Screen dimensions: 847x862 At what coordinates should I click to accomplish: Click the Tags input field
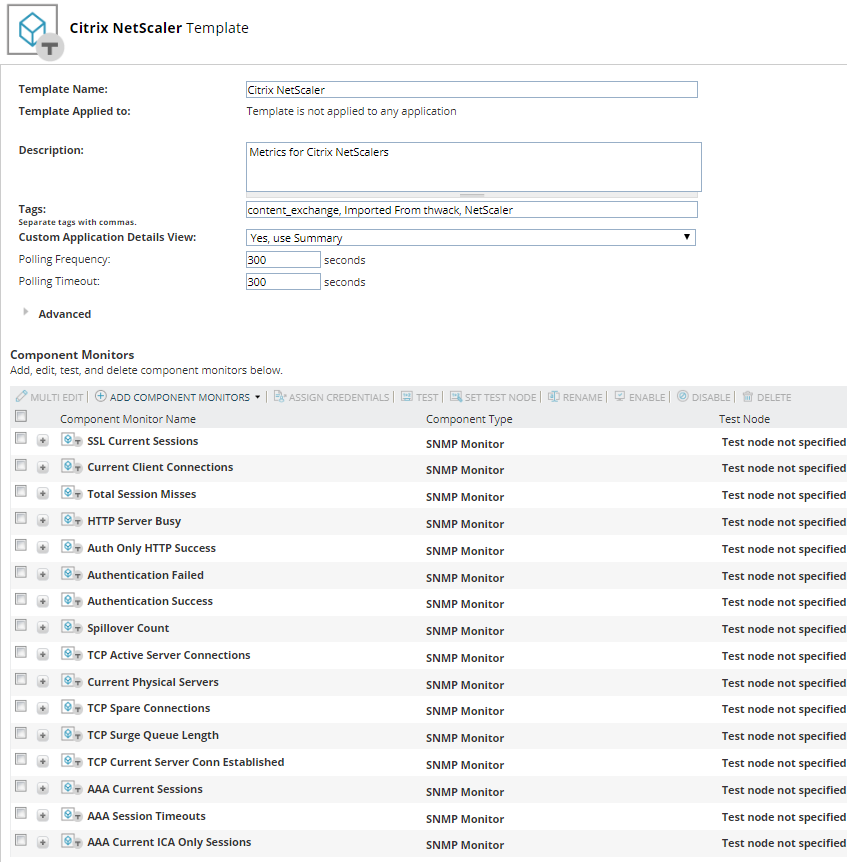(x=472, y=209)
